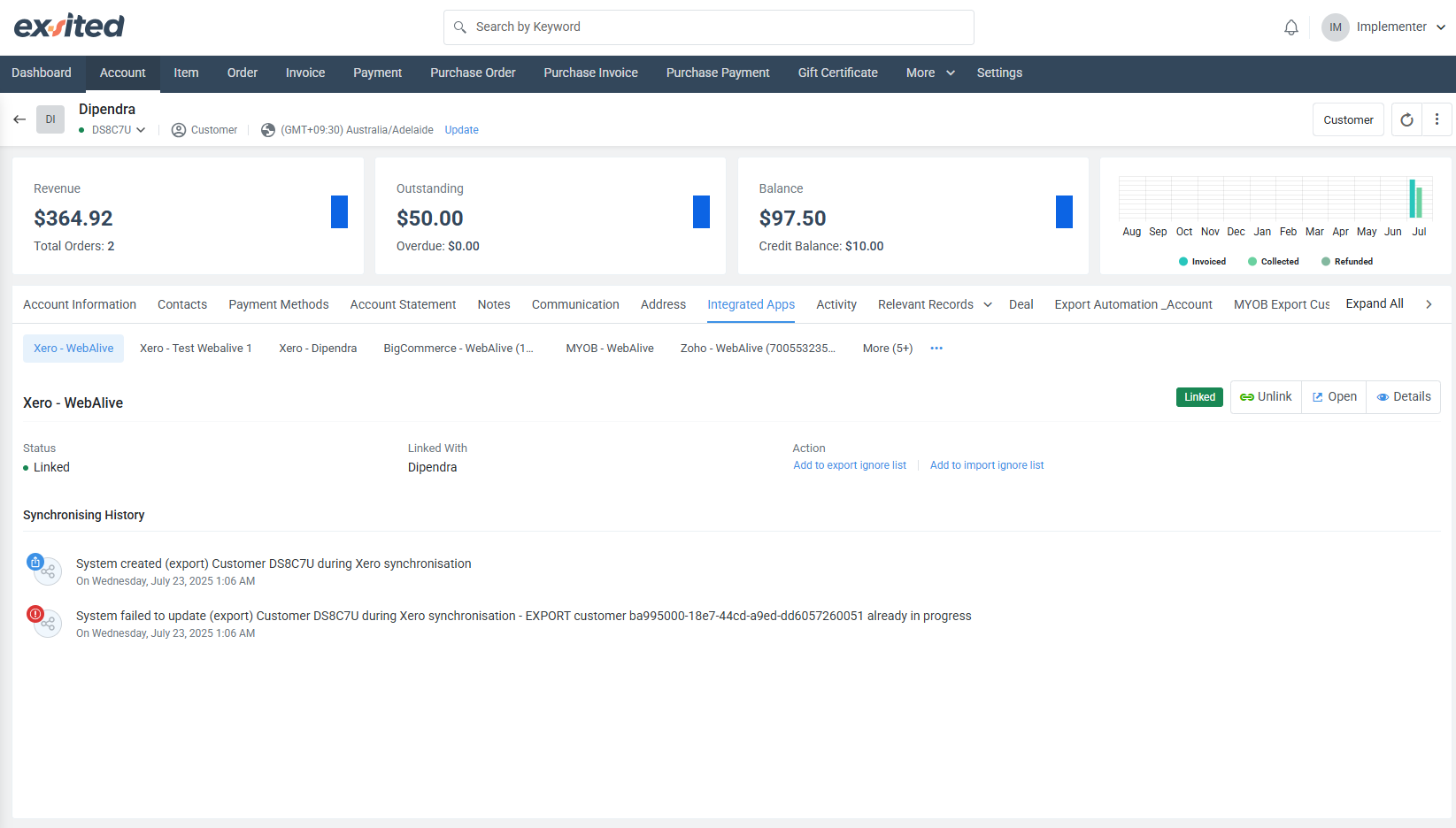
Task: Click the Revenue card blue bar icon
Action: (339, 211)
